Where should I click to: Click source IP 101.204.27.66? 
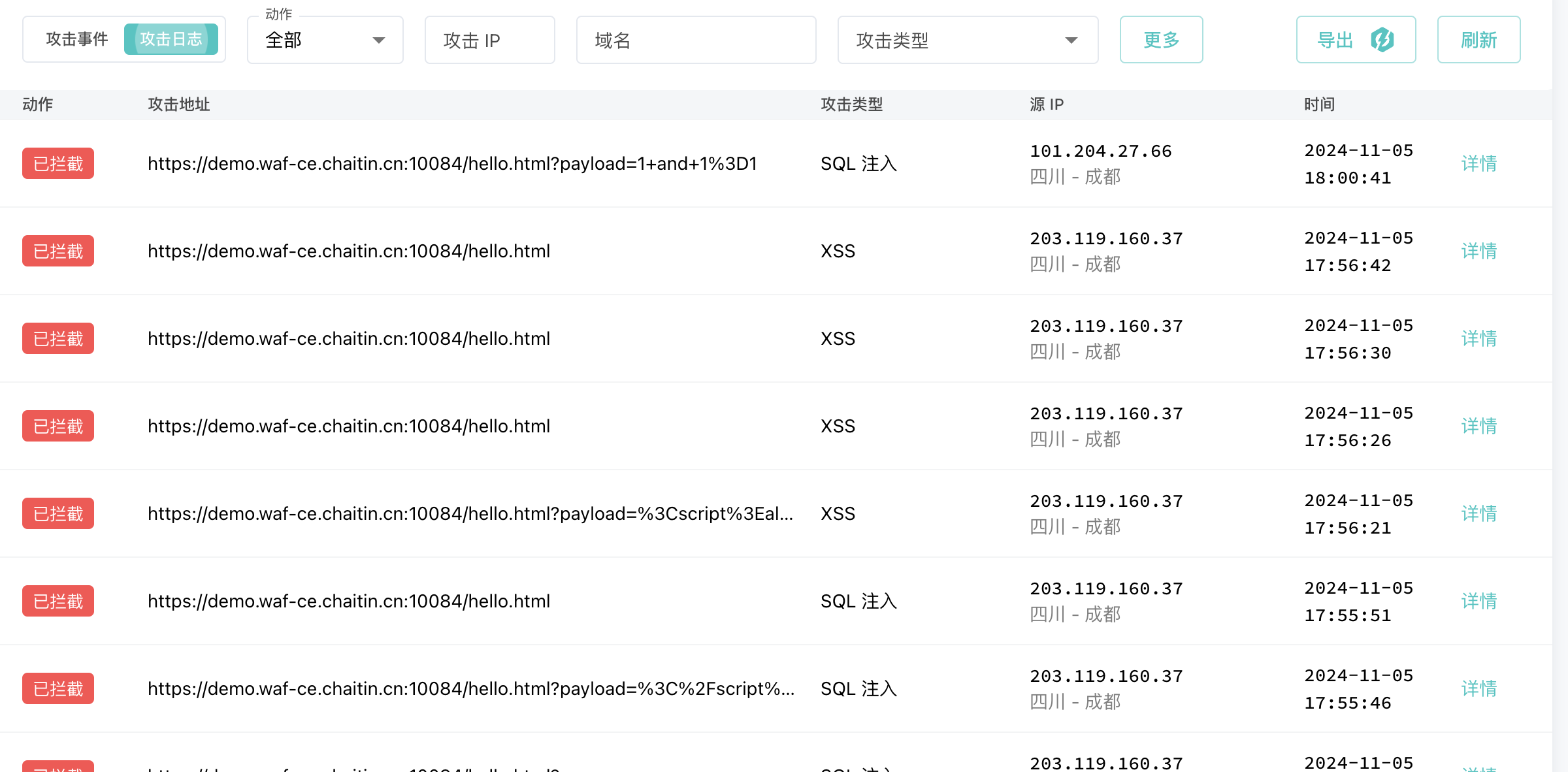pyautogui.click(x=1100, y=152)
